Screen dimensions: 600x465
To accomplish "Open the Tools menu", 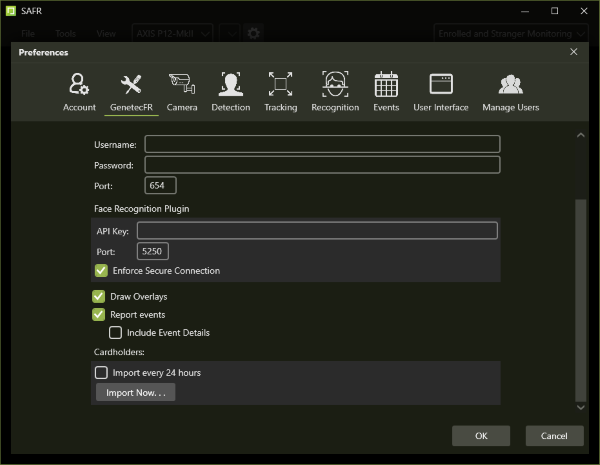I will tap(65, 34).
